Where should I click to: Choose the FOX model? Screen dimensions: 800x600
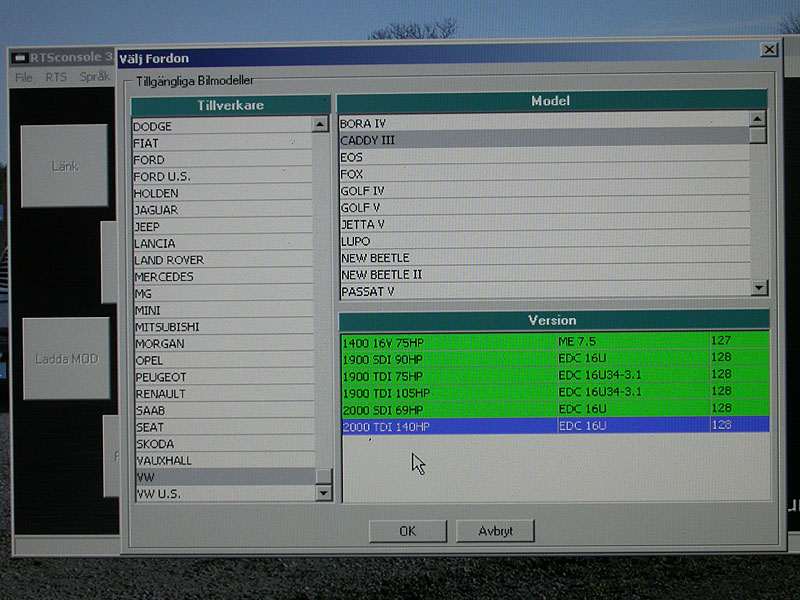click(544, 174)
